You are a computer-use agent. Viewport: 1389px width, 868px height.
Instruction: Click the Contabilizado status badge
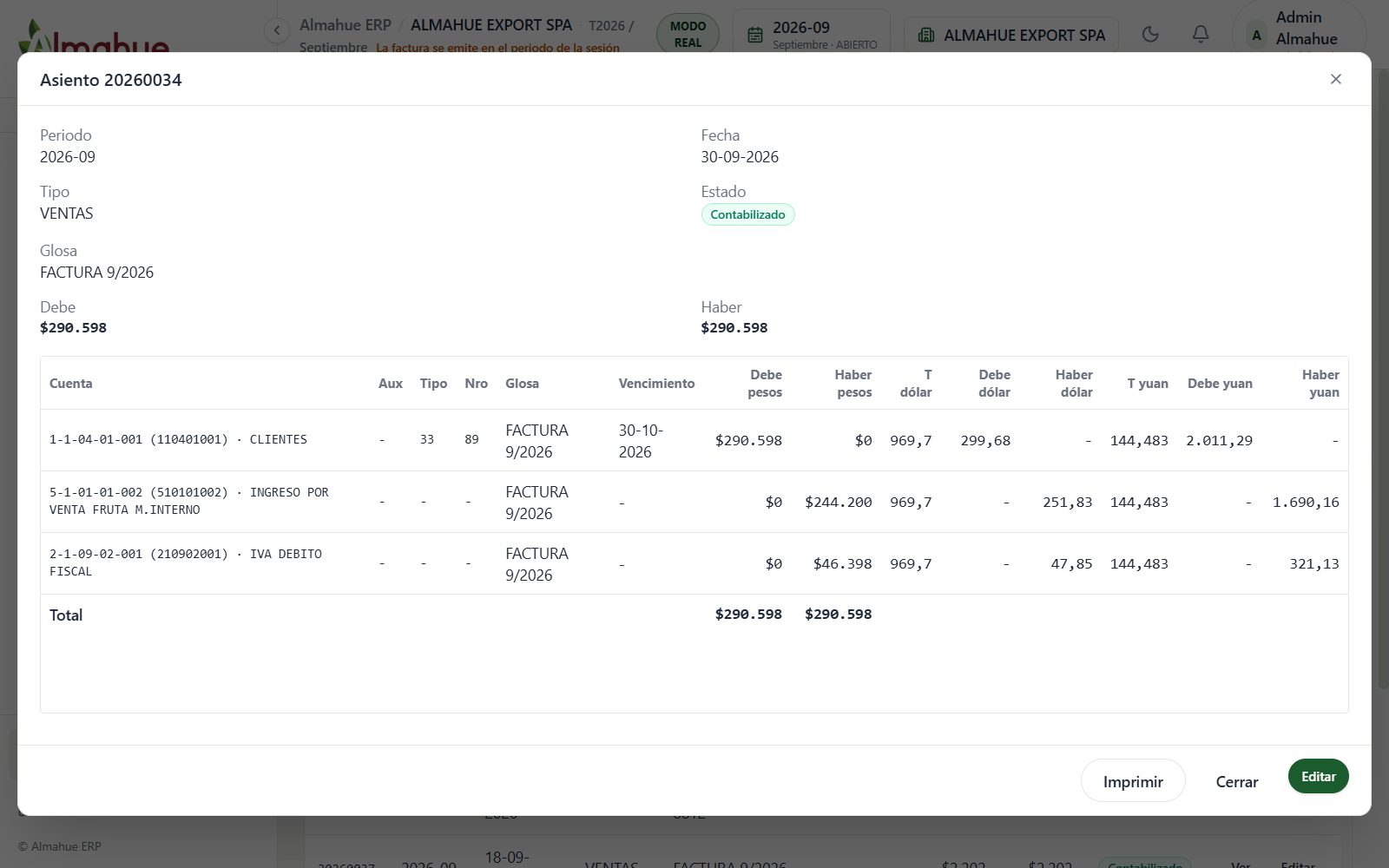747,214
